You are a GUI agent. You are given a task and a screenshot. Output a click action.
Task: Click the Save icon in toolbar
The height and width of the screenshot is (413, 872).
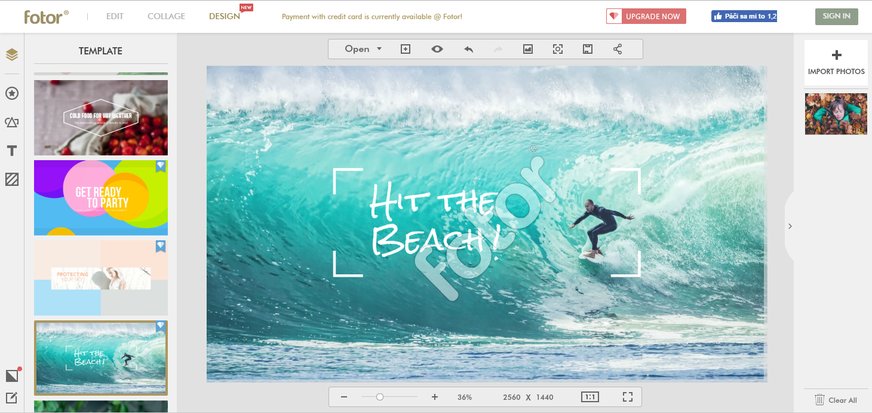coord(587,49)
